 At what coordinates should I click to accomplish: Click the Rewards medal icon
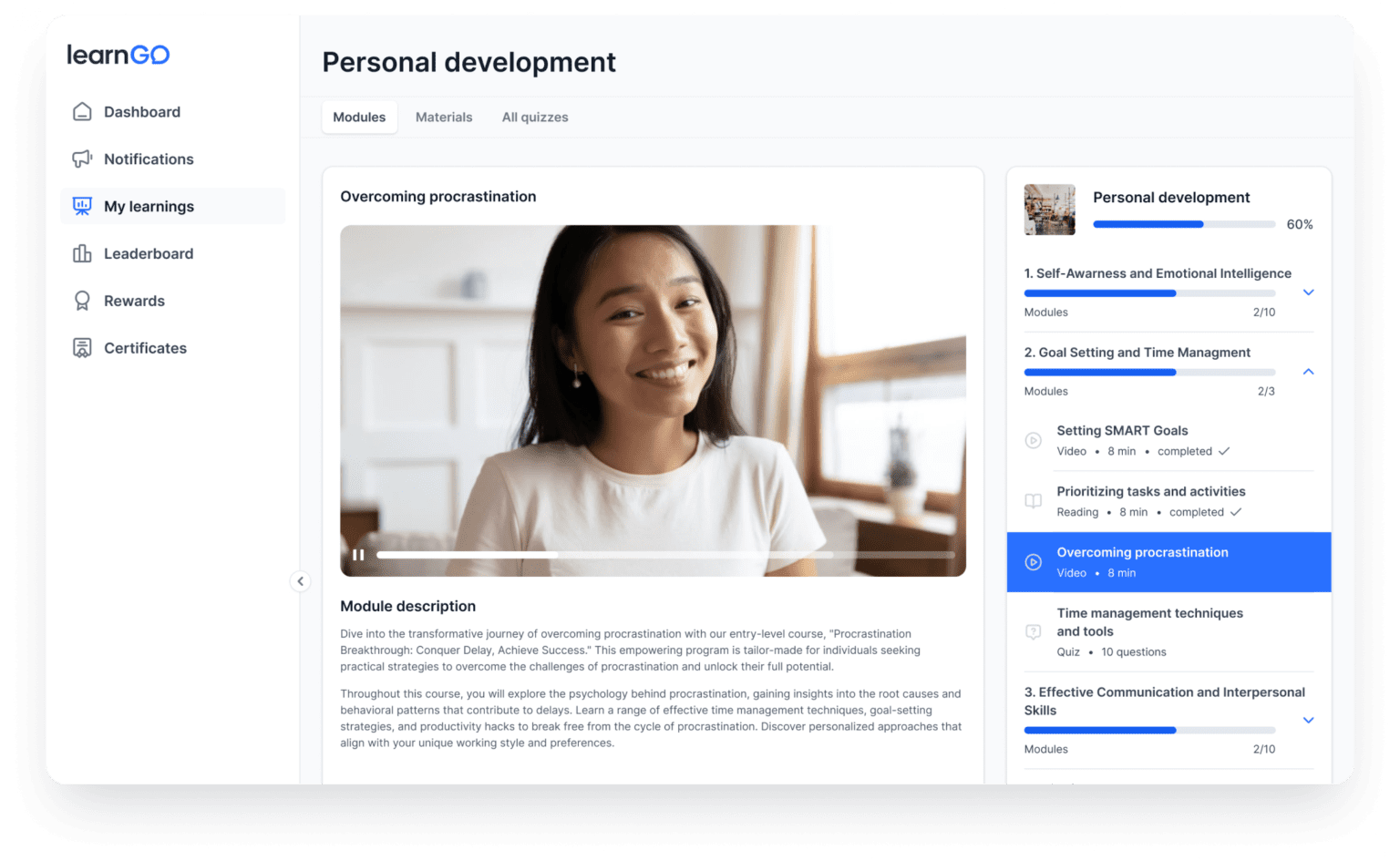(82, 301)
